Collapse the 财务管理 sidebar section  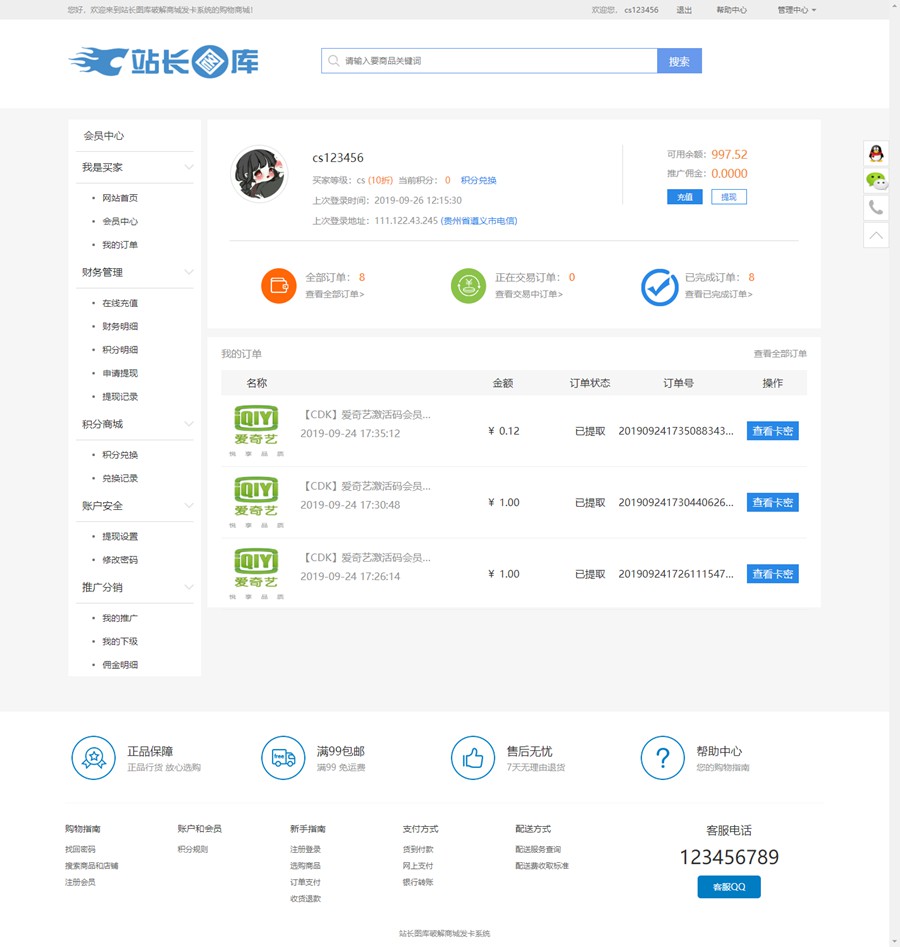188,272
